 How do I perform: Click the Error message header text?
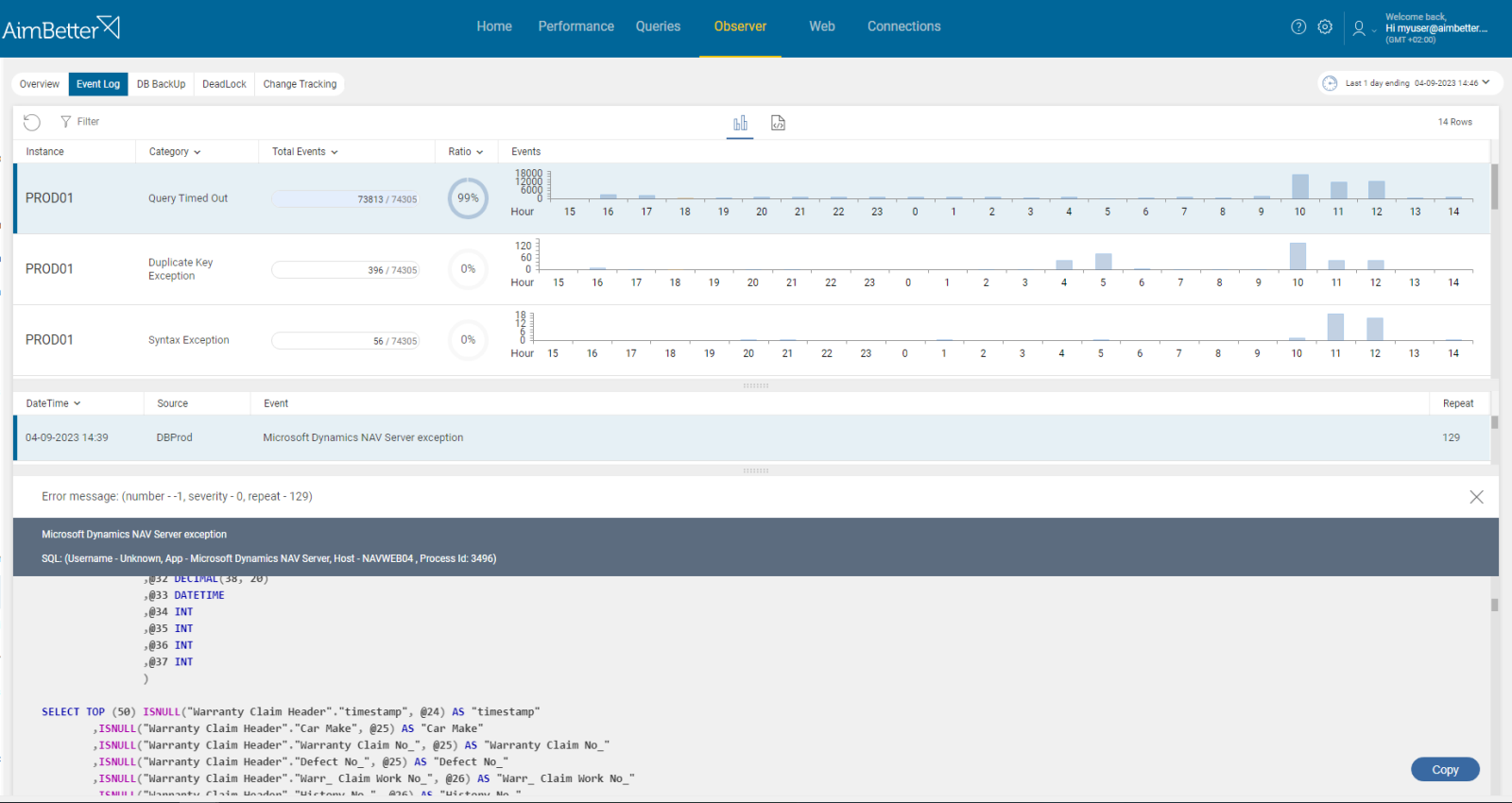pos(177,496)
